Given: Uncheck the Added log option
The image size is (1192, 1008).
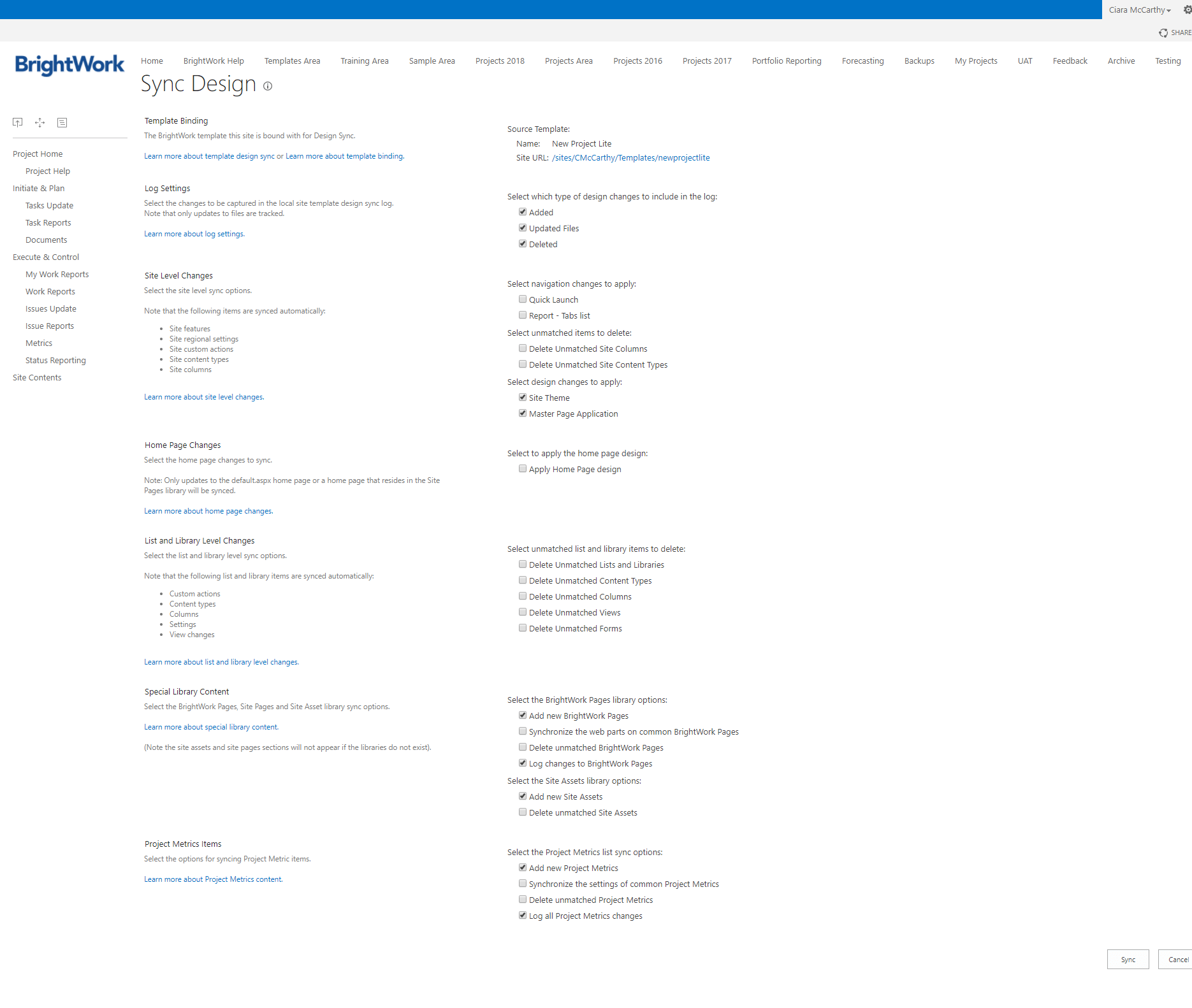Looking at the screenshot, I should click(x=523, y=212).
